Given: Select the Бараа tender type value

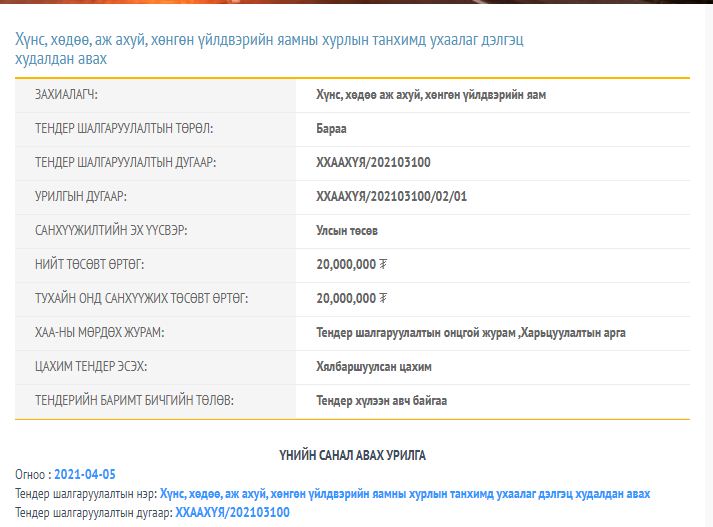Looking at the screenshot, I should click(x=331, y=129).
